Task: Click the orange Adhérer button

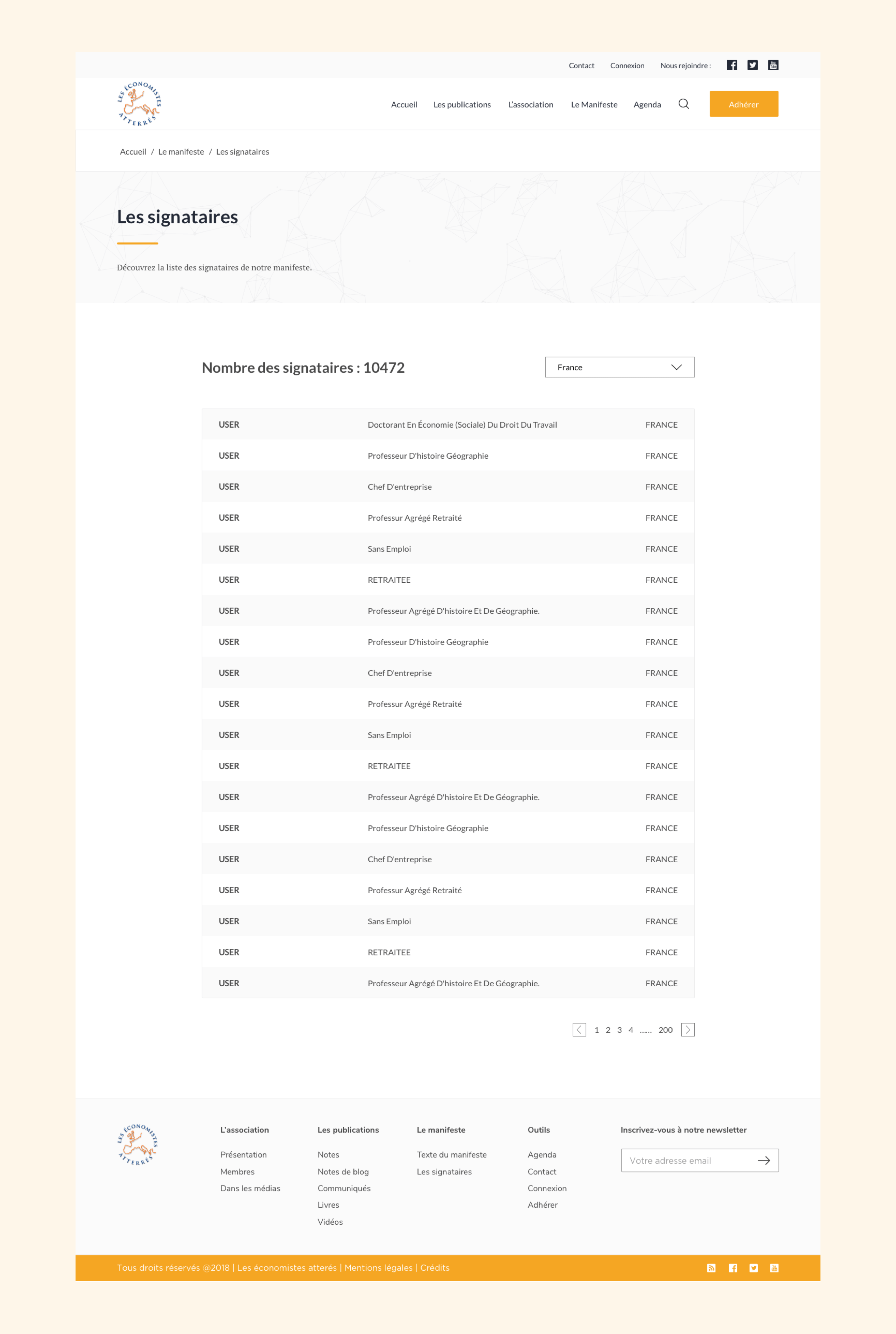Action: pos(743,104)
